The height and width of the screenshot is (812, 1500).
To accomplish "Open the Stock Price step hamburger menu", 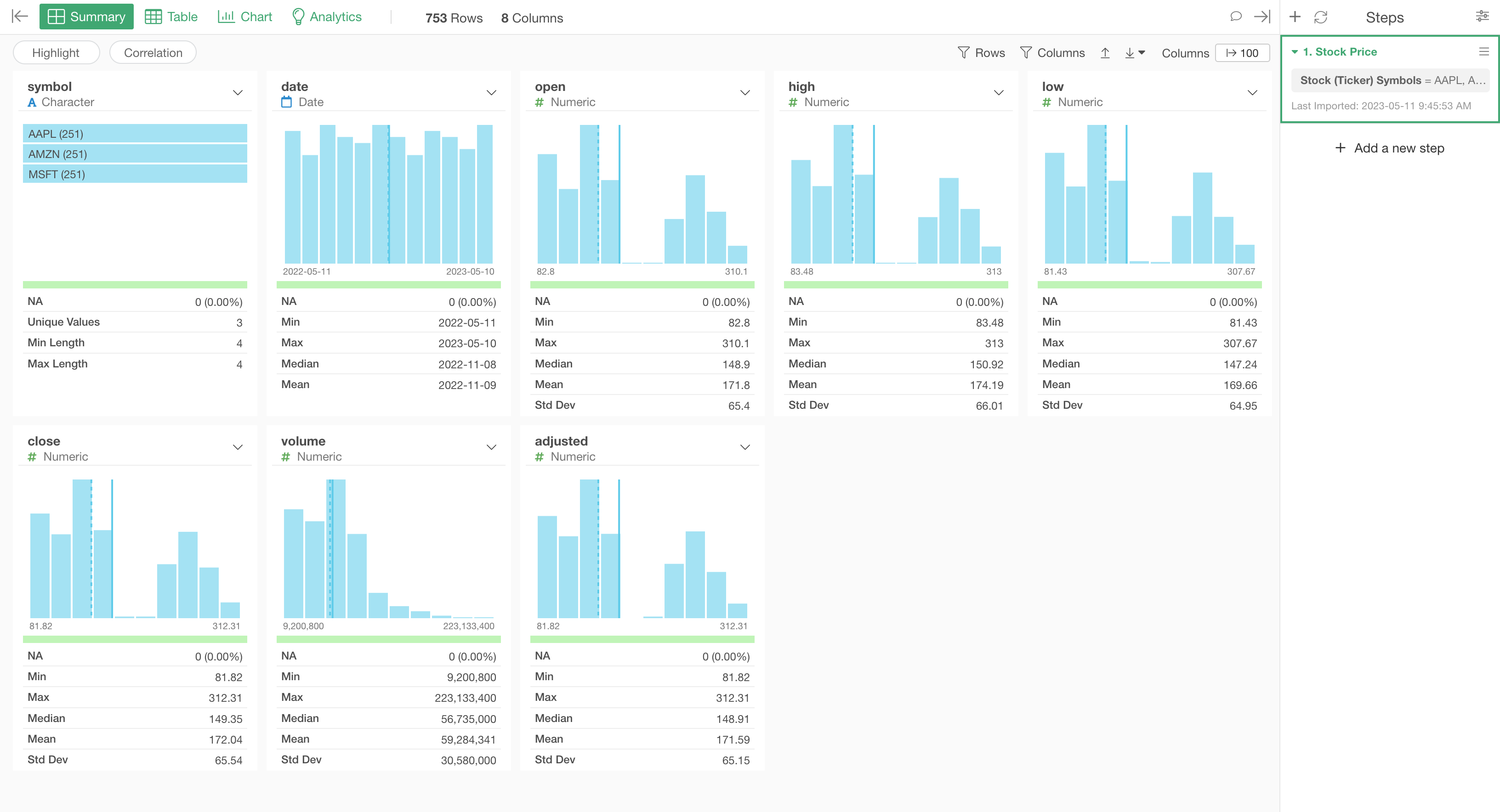I will click(1484, 52).
